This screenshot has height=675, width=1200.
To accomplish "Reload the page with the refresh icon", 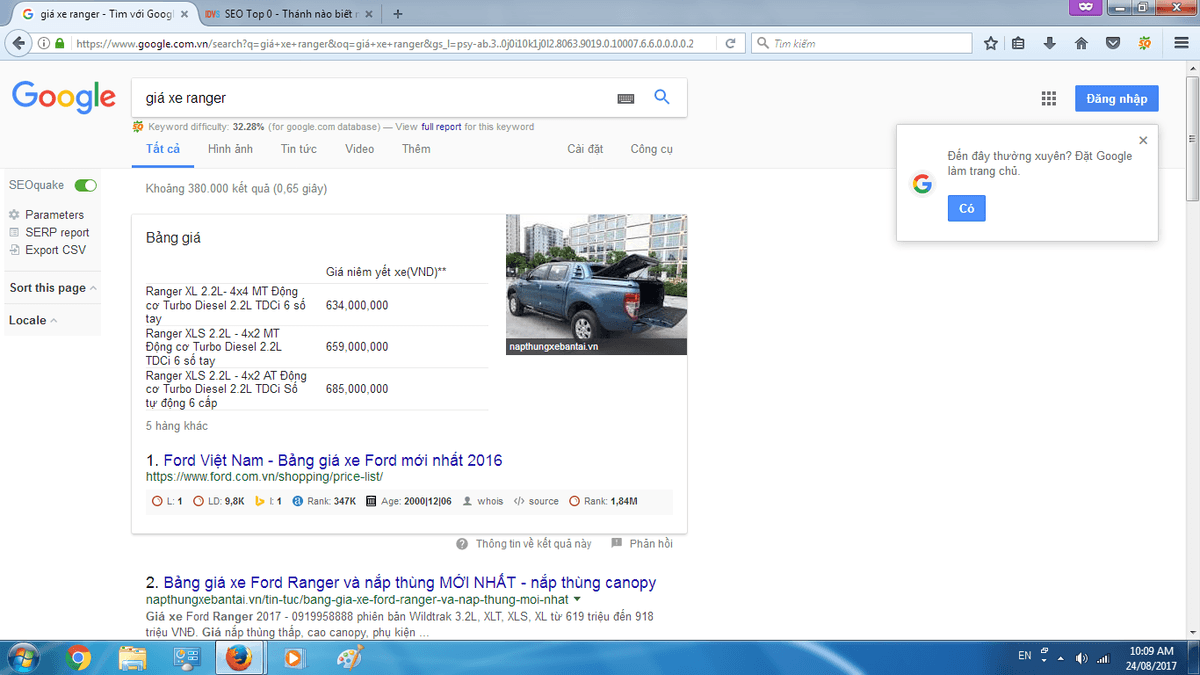I will 731,44.
